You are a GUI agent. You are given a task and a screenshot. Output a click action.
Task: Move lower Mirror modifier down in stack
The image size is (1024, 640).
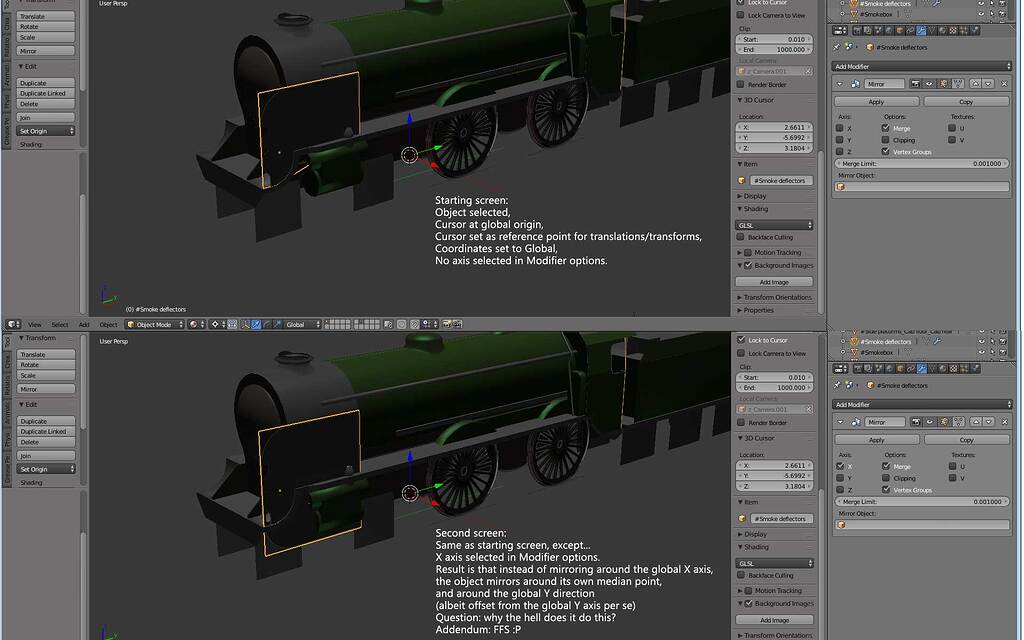pyautogui.click(x=989, y=422)
